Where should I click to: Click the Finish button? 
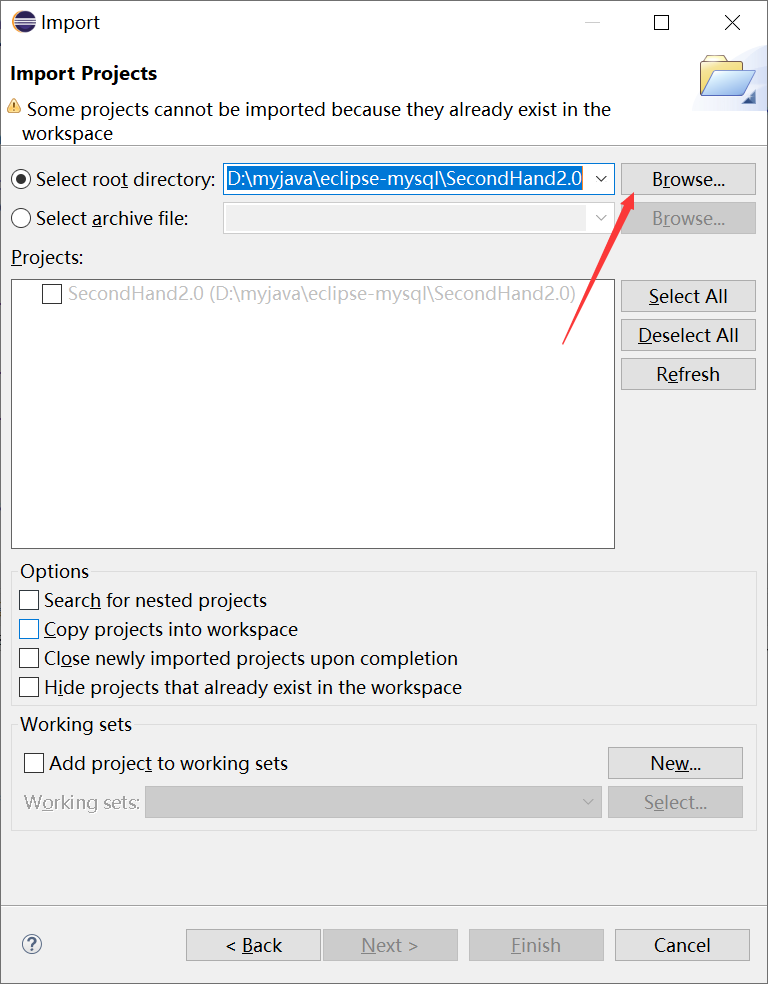coord(536,945)
